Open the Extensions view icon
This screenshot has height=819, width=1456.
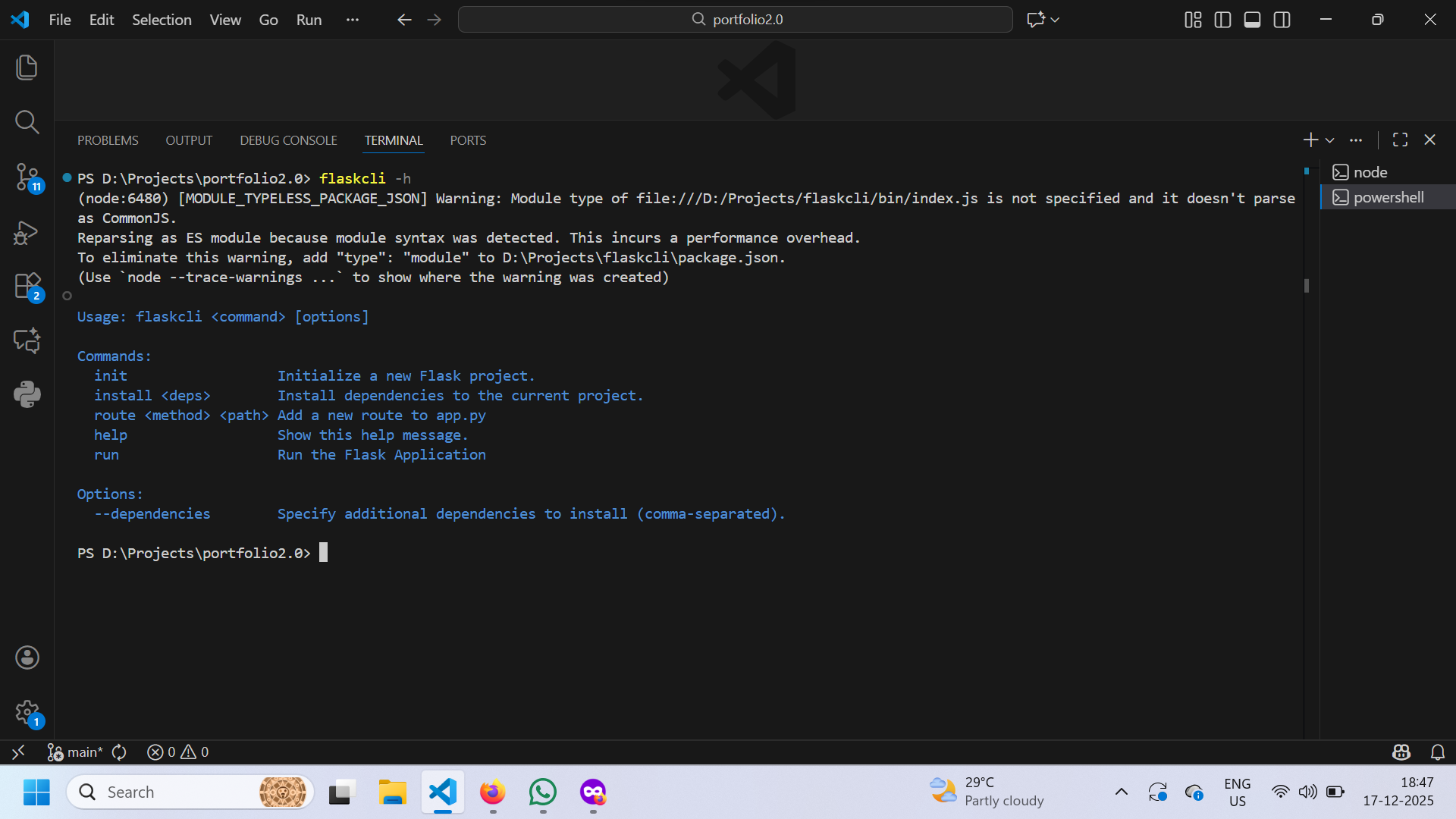(27, 287)
